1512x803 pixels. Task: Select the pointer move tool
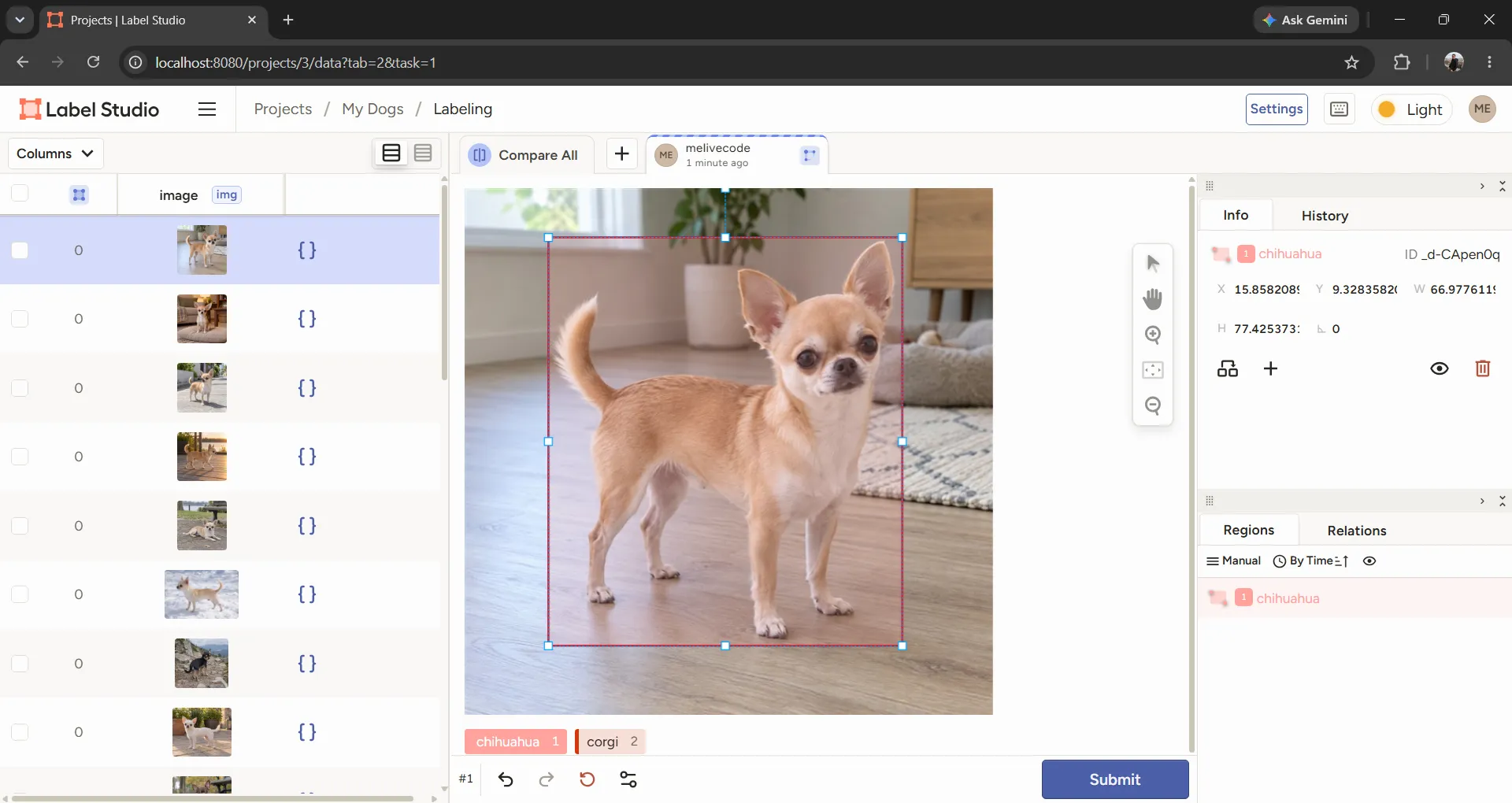(x=1153, y=263)
